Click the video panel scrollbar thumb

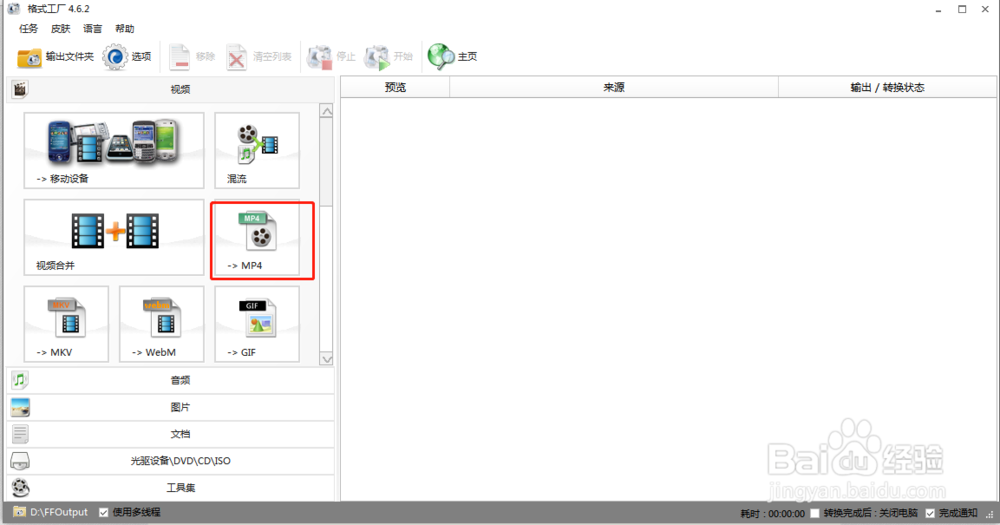tap(327, 162)
